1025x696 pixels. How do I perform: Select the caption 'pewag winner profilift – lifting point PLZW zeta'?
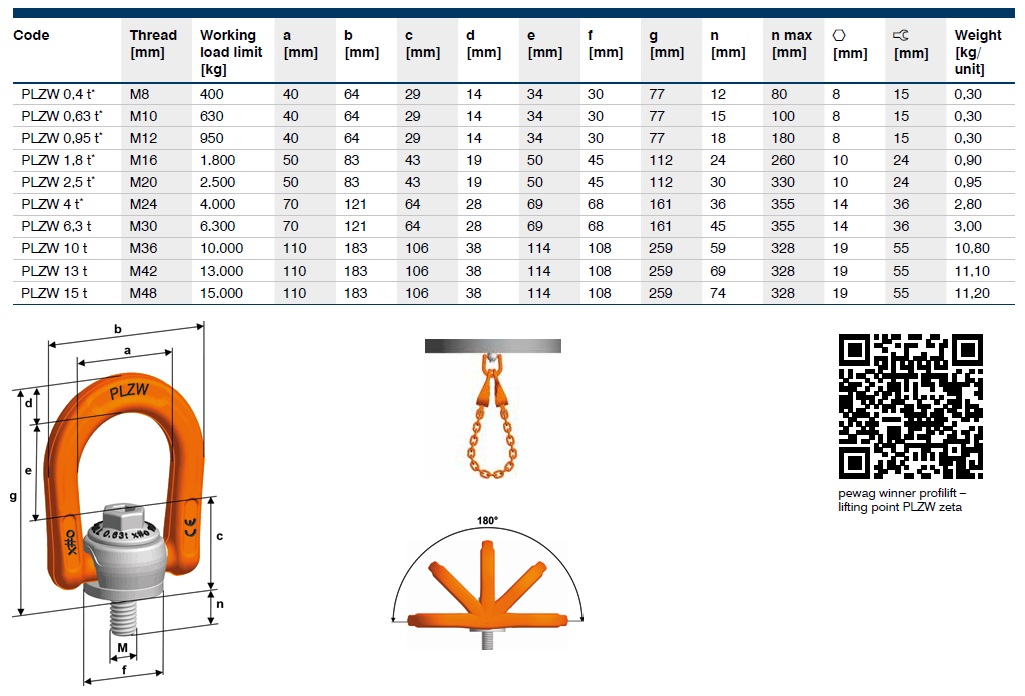(x=901, y=500)
